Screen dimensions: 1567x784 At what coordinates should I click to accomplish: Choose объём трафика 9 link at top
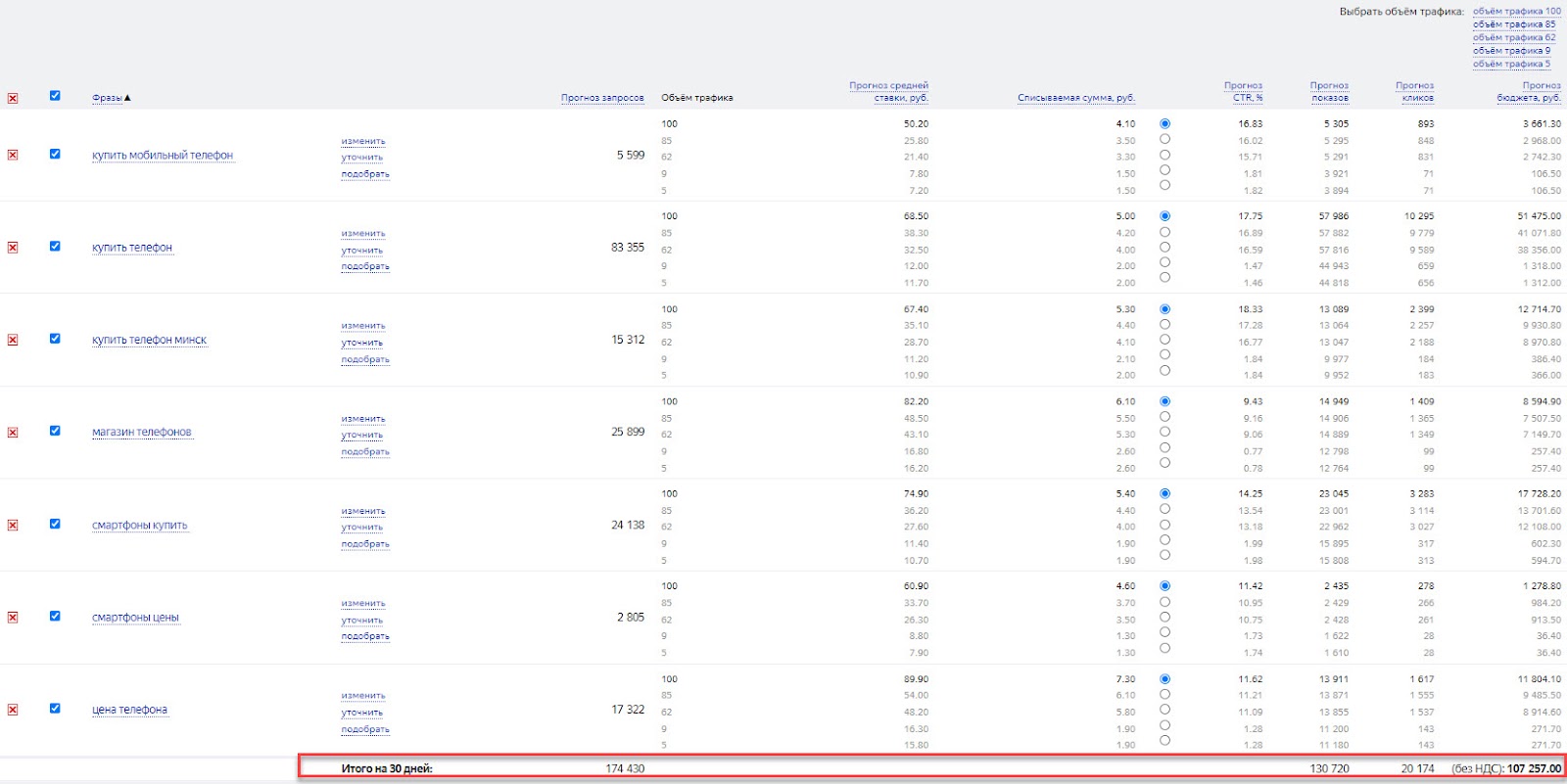click(x=1511, y=50)
